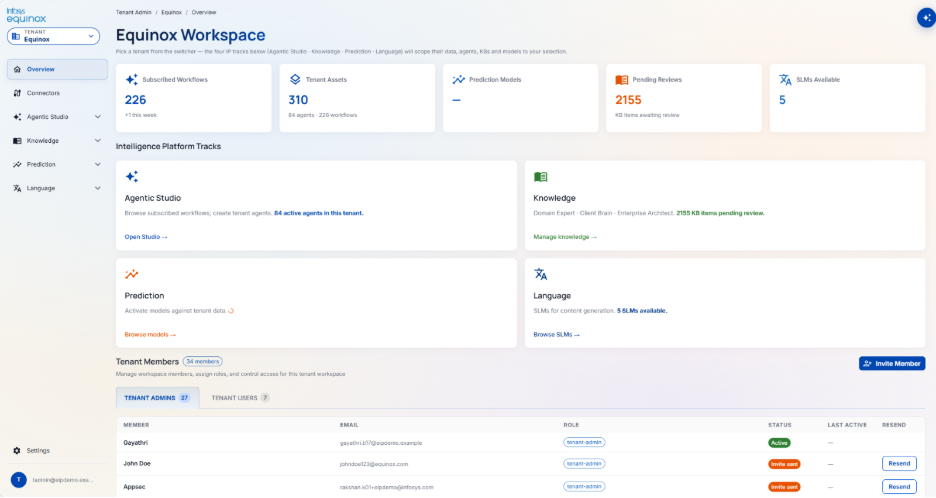Click the floating assistant sparkle button
Viewport: 936px width, 498px height.
926,18
